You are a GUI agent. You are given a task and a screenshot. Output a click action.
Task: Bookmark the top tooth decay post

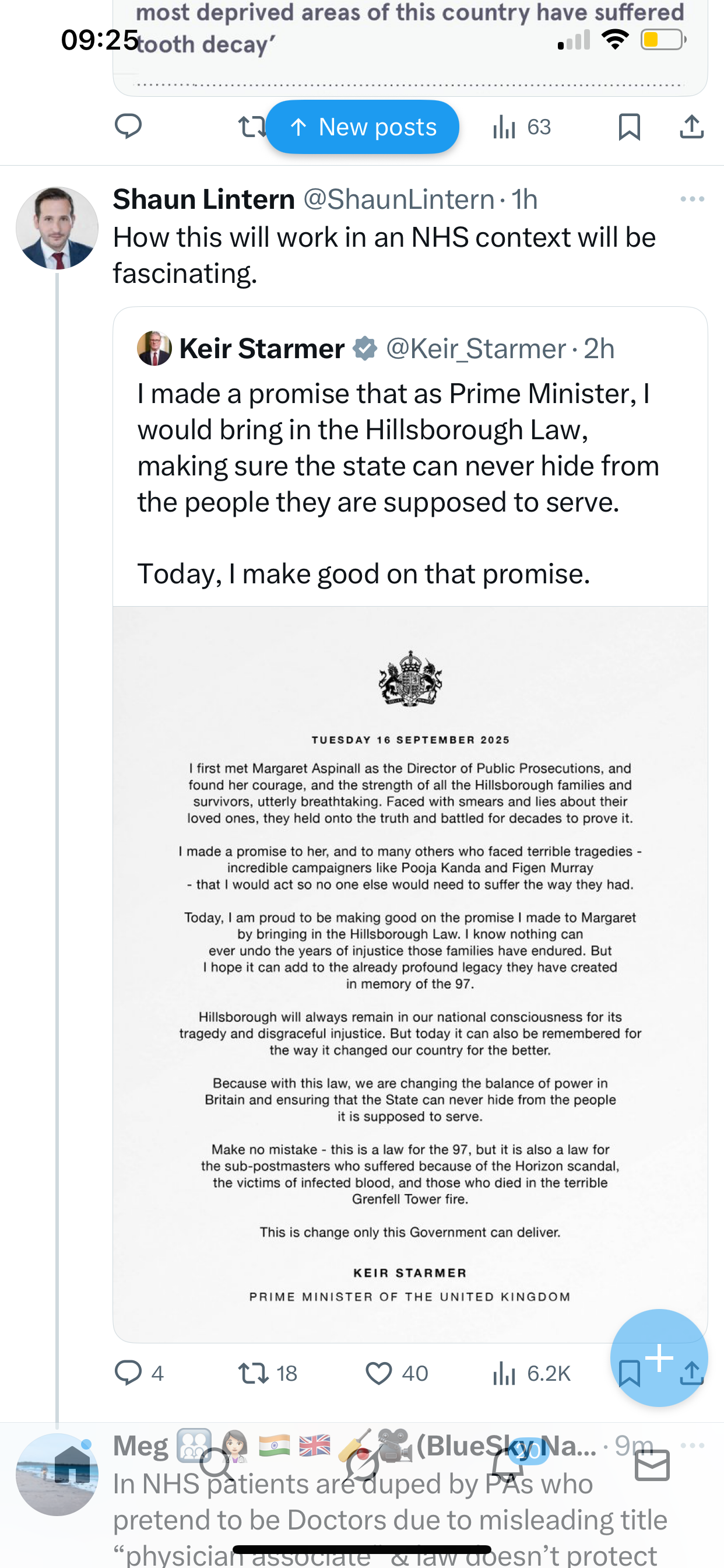coord(629,127)
